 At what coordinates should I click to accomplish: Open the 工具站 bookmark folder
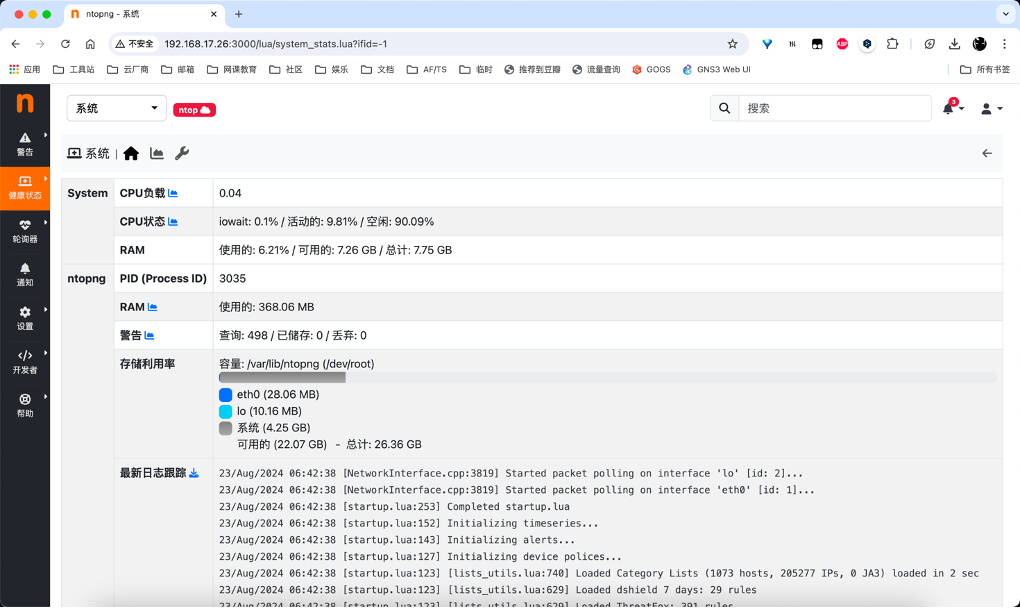coord(74,69)
